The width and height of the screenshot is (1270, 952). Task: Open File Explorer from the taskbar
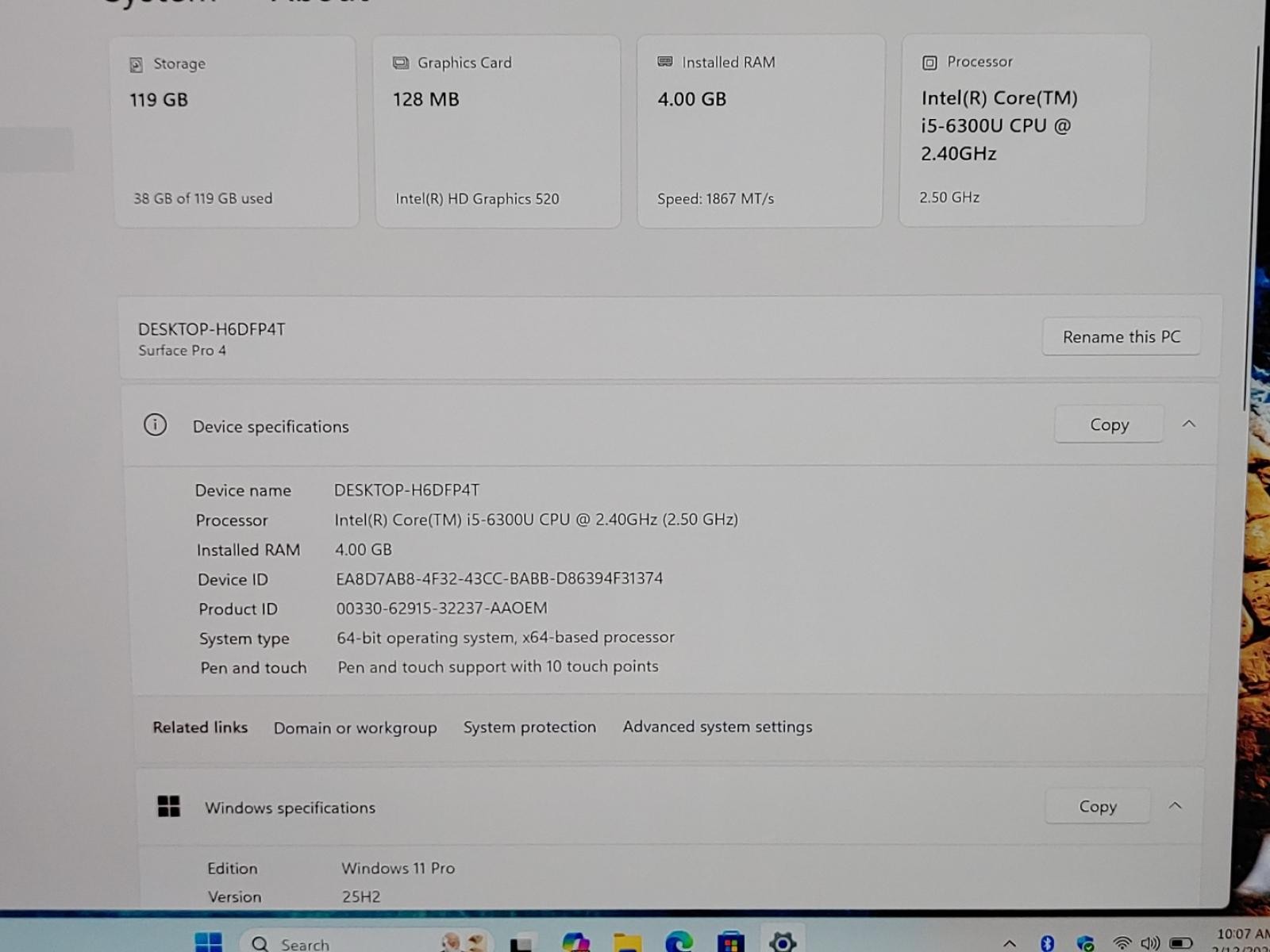coord(627,942)
